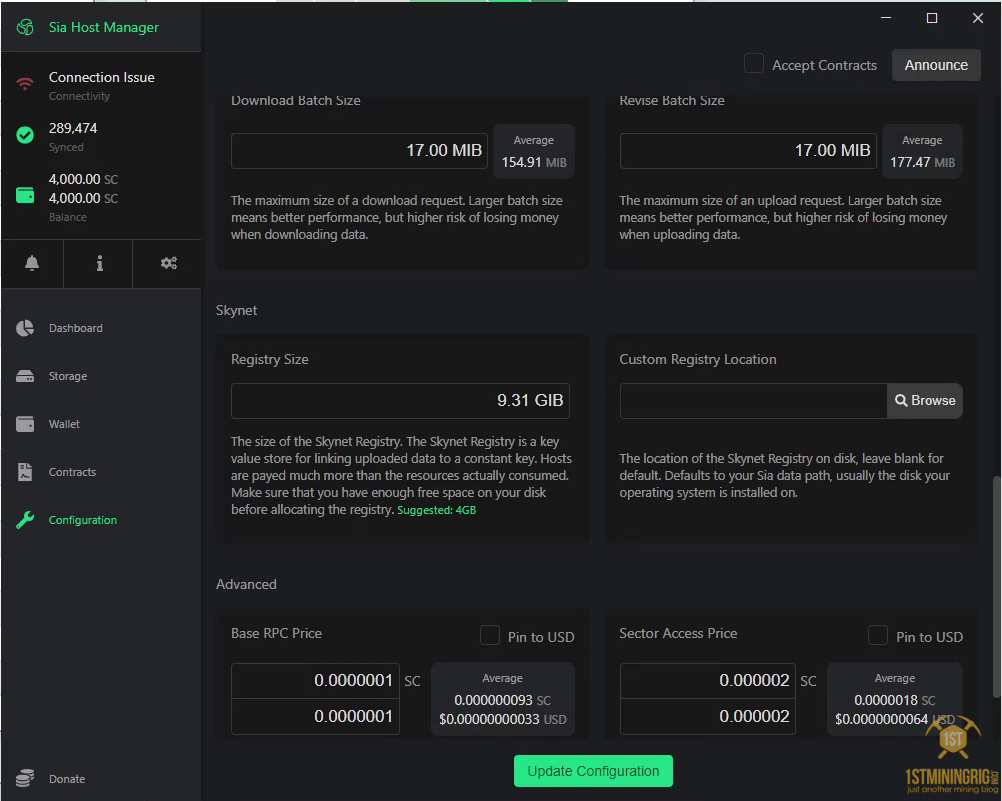The width and height of the screenshot is (1002, 801).
Task: Go to Storage page
Action: (x=68, y=376)
